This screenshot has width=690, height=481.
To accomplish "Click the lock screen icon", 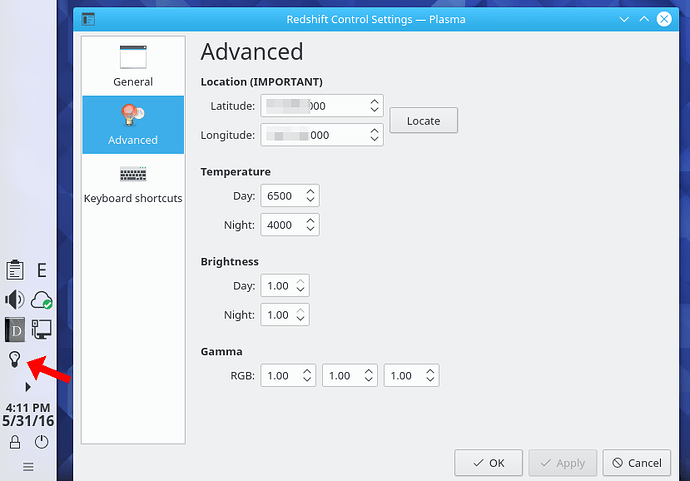I will (x=15, y=442).
